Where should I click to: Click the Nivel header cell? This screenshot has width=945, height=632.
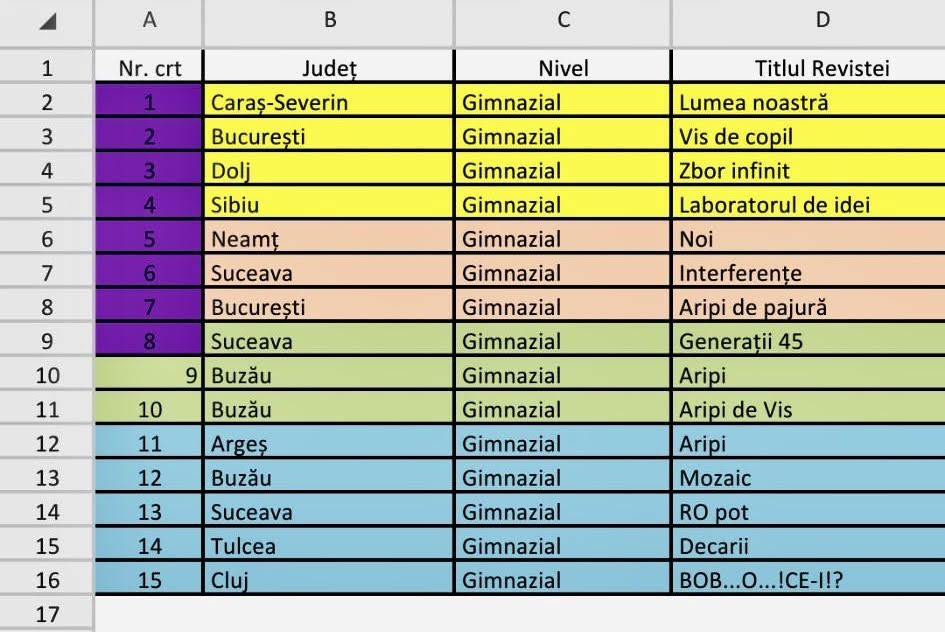click(x=563, y=67)
